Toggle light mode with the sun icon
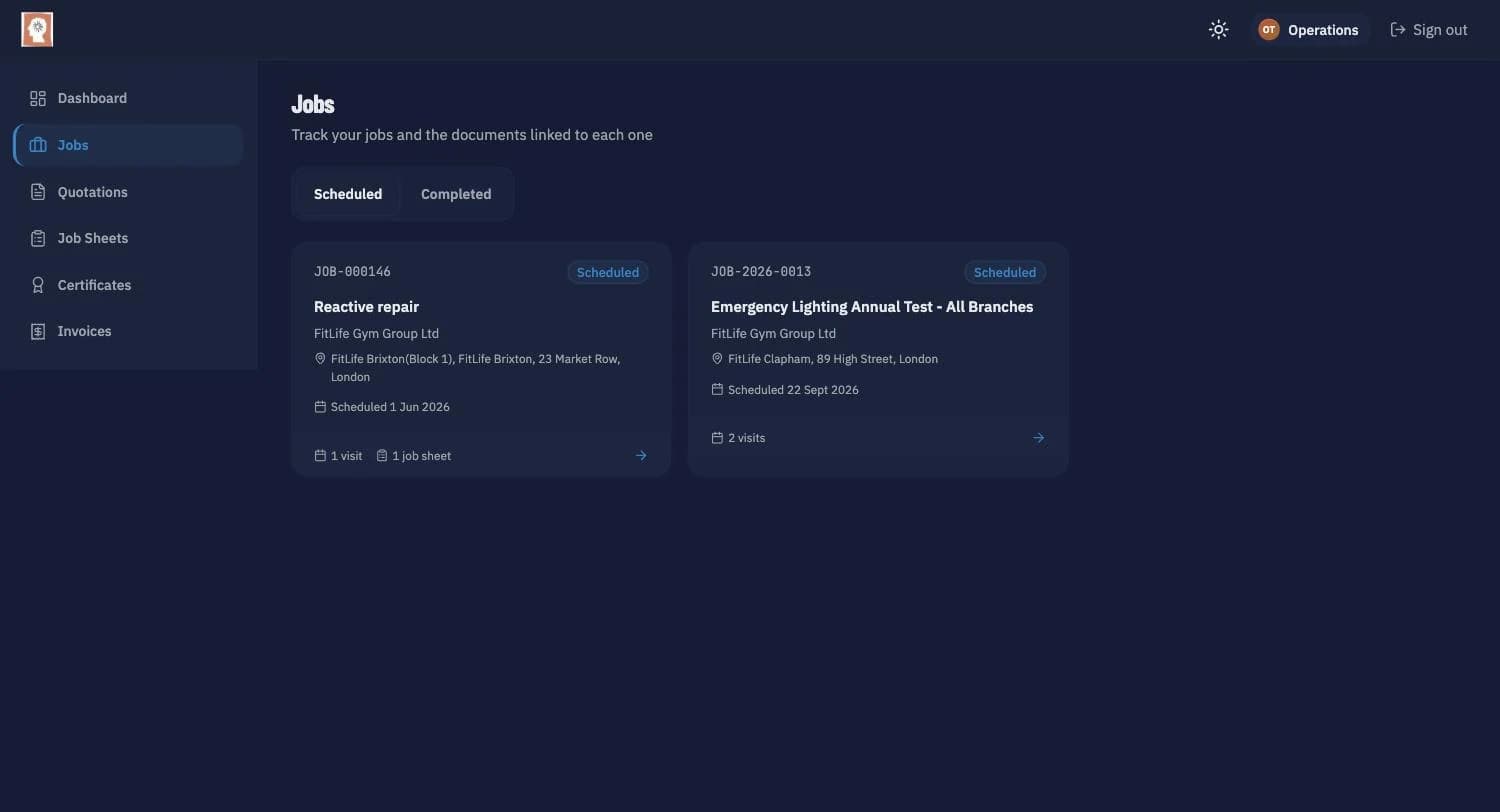The height and width of the screenshot is (812, 1500). pos(1218,30)
